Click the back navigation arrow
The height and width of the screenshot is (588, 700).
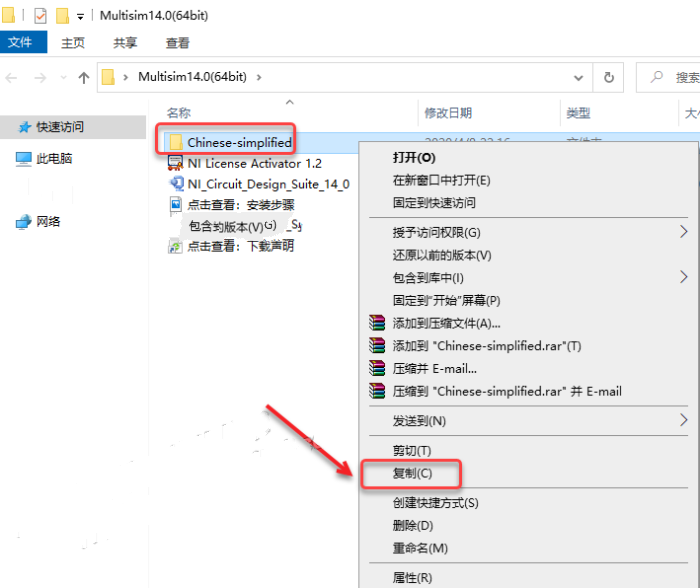(11, 78)
